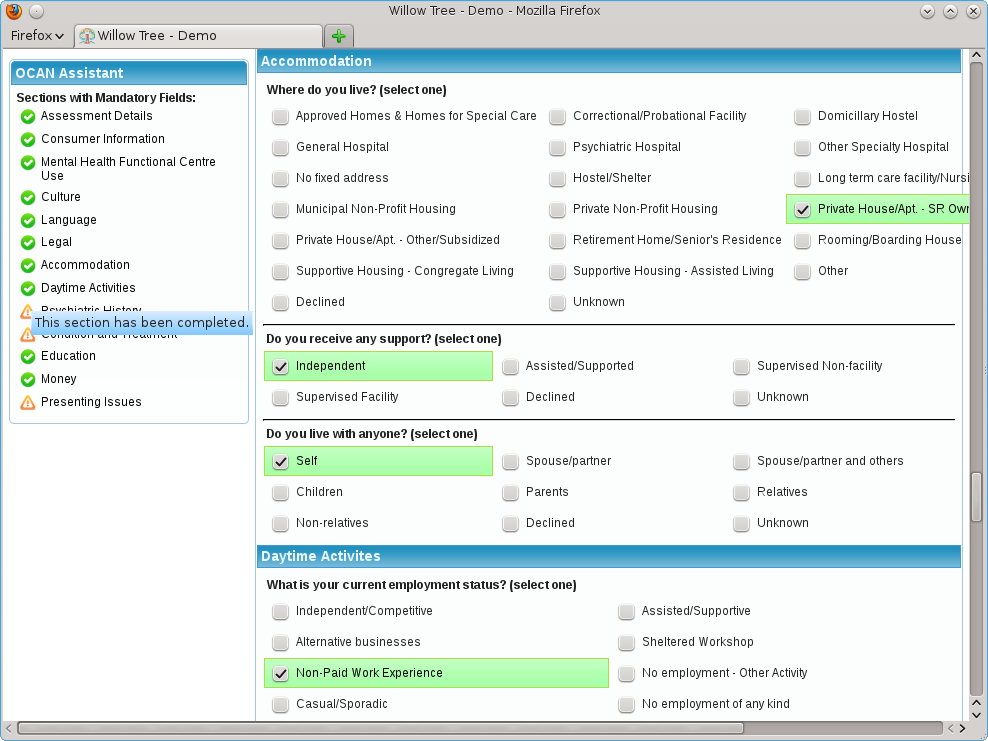Viewport: 988px width, 741px height.
Task: Select Casual/Sporadic employment checkbox
Action: tap(280, 704)
